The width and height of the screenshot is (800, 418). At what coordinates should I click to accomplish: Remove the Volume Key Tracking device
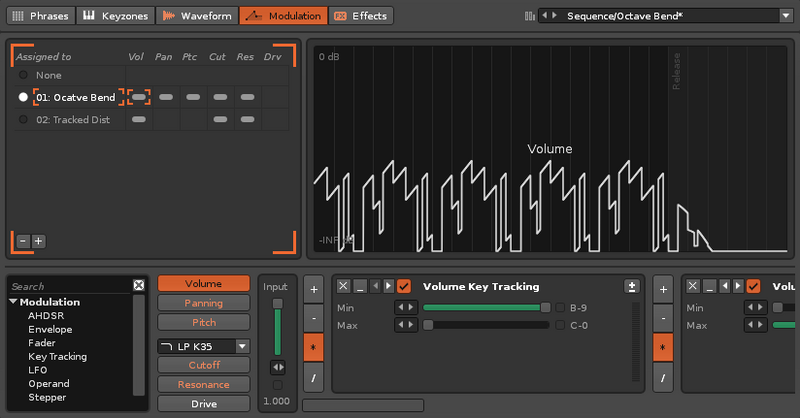click(x=343, y=286)
